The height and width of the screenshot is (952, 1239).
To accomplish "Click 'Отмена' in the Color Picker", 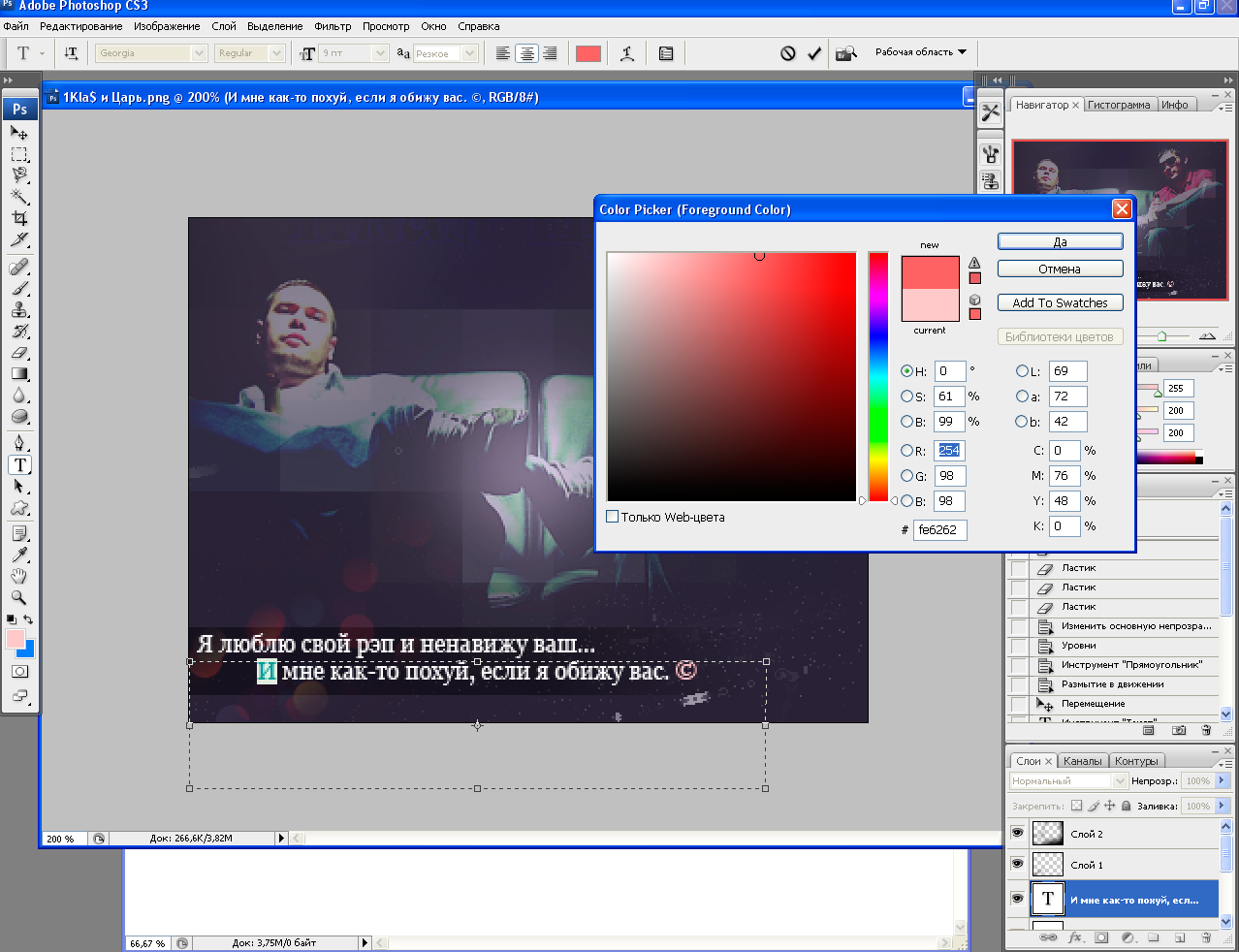I will 1060,270.
